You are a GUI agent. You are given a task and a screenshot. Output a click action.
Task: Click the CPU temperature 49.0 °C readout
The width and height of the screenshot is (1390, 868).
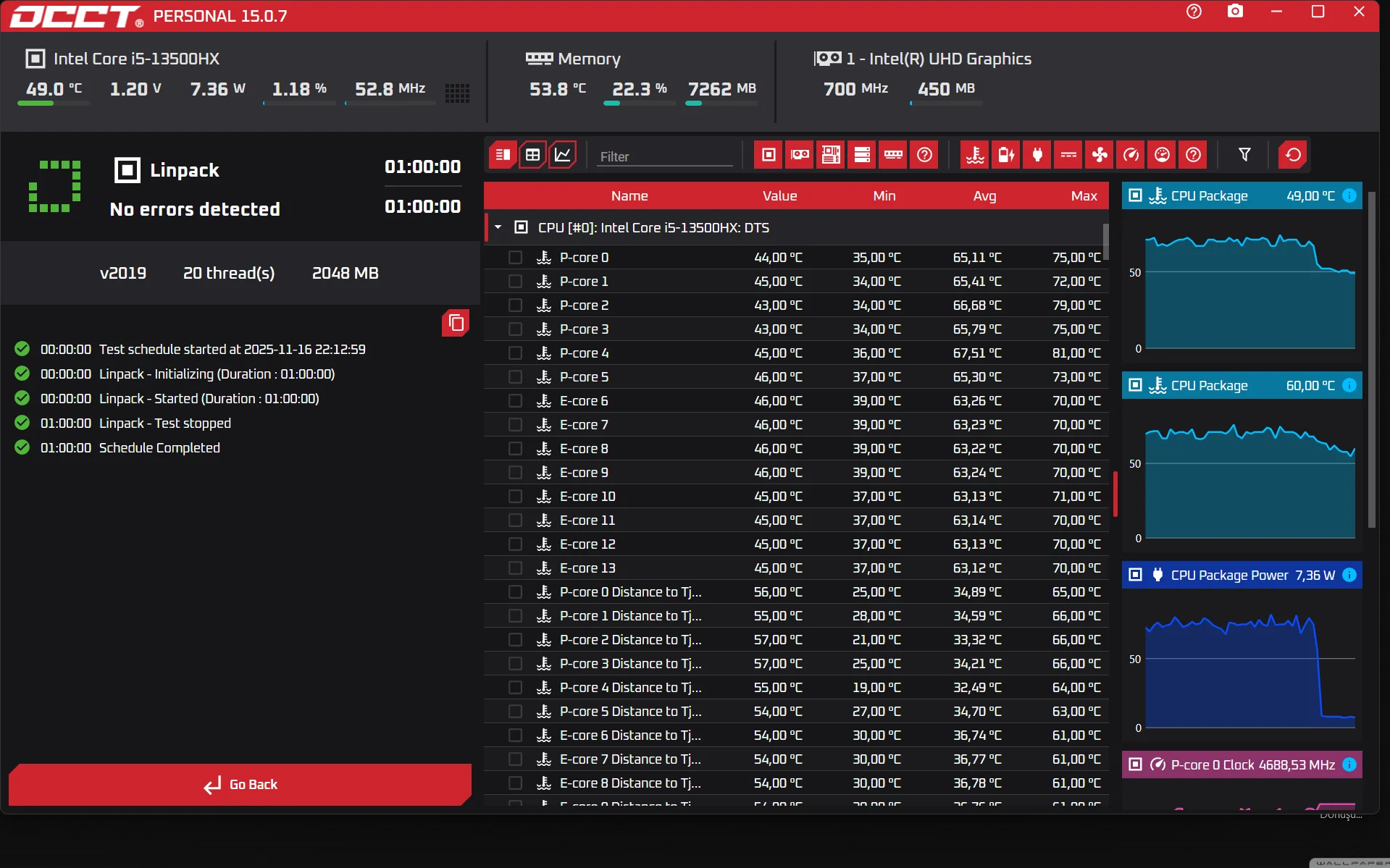(54, 88)
